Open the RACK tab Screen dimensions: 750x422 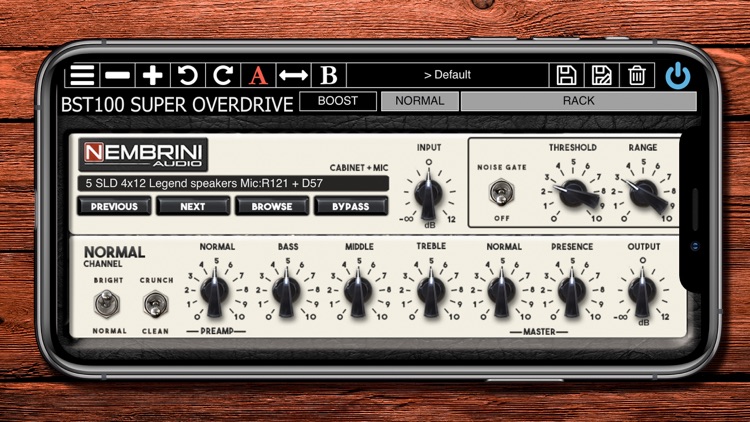click(578, 101)
